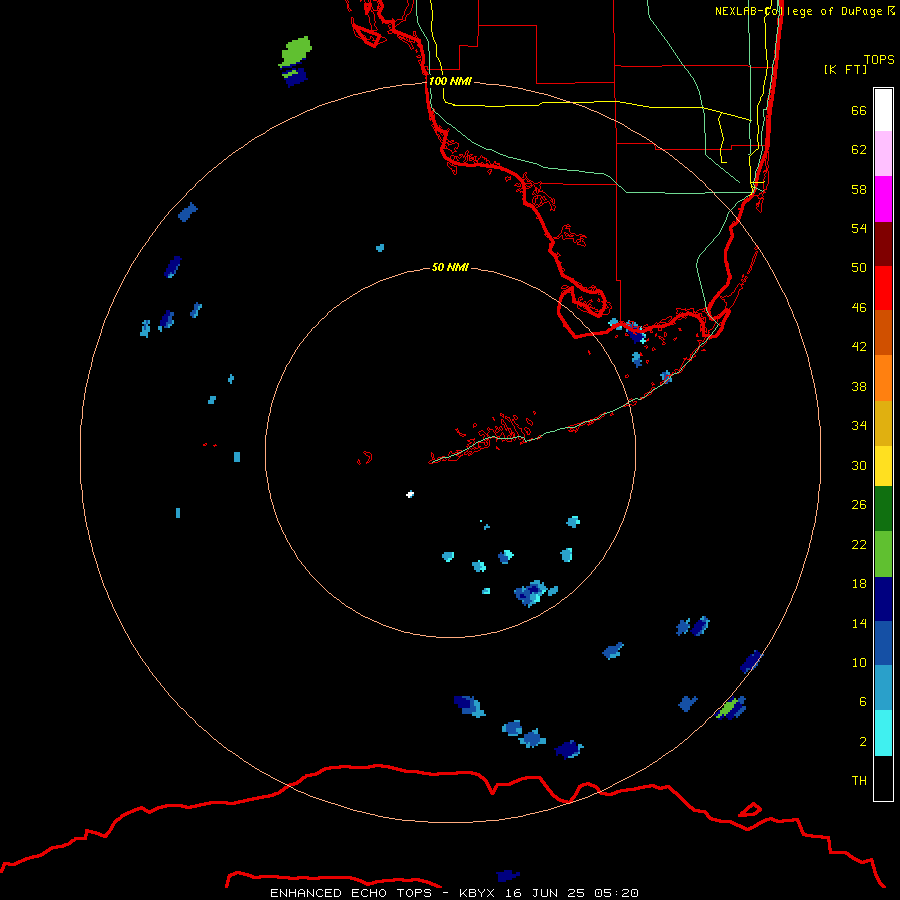Click the '16 JUN 25' date in caption
Screen dimensions: 900x900
click(545, 893)
